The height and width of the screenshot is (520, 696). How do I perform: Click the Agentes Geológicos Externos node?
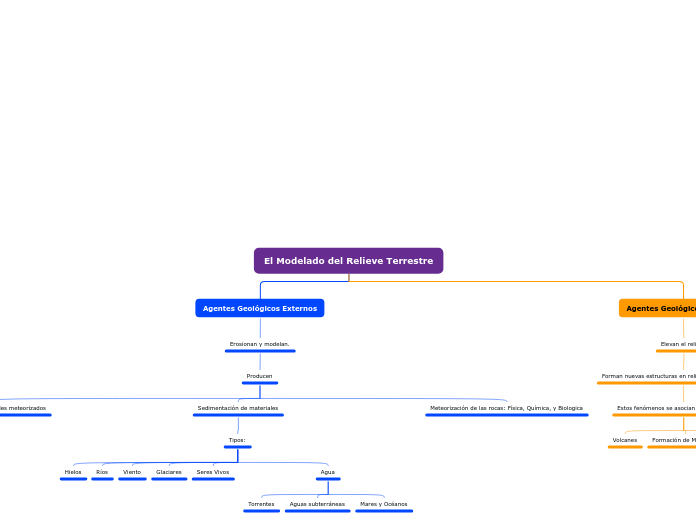tap(260, 308)
